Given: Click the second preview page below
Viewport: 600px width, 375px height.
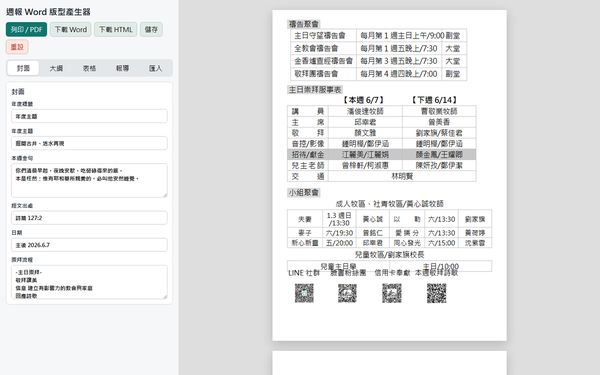Looking at the screenshot, I should pyautogui.click(x=389, y=363).
